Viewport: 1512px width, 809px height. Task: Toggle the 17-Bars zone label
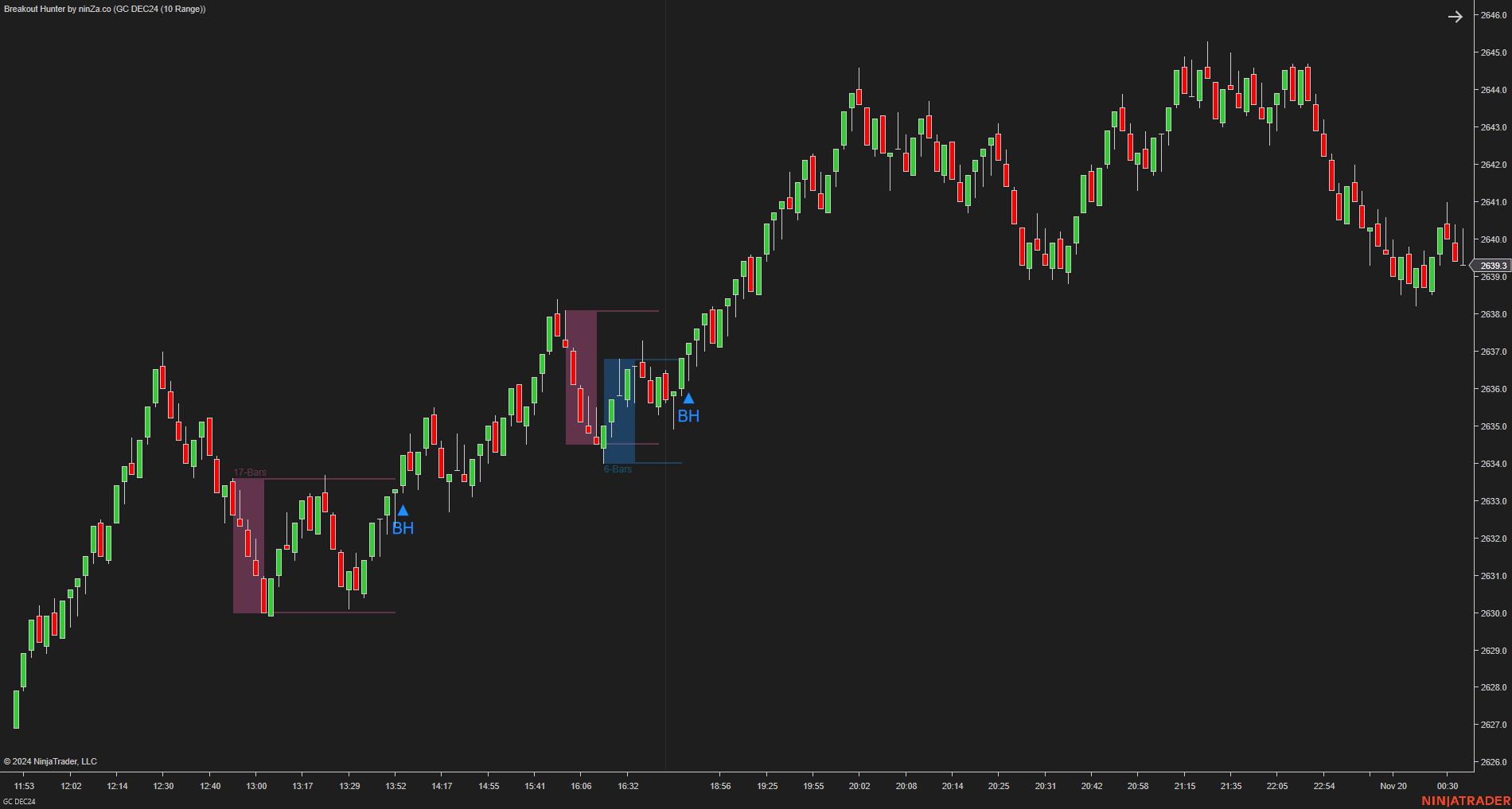pyautogui.click(x=249, y=472)
